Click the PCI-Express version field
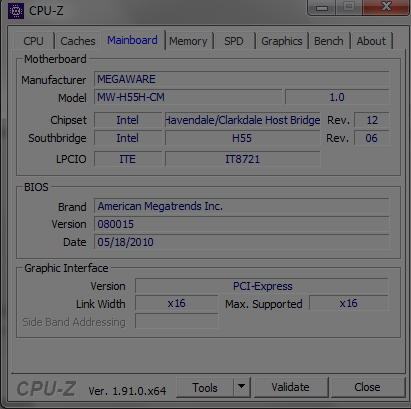Image resolution: width=411 pixels, height=409 pixels. (x=262, y=286)
